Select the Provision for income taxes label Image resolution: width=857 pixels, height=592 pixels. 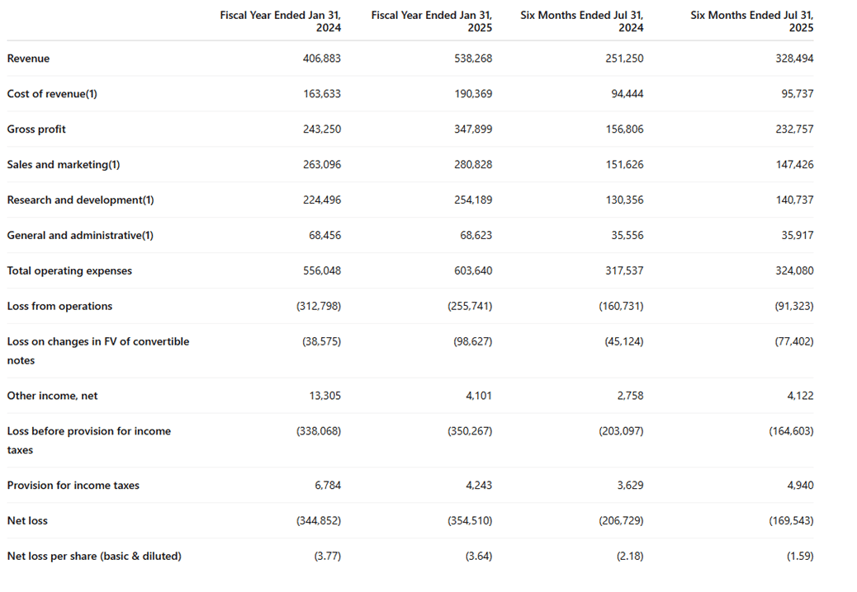[x=73, y=485]
